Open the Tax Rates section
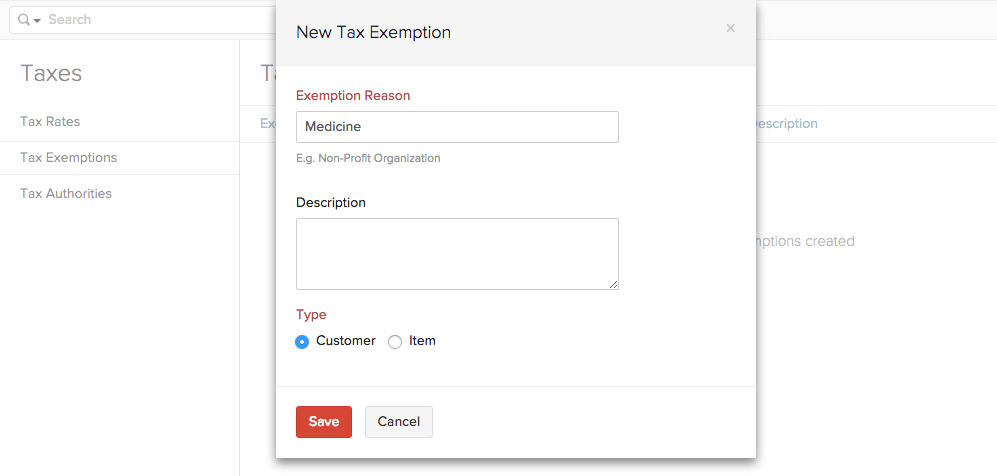 [x=50, y=121]
